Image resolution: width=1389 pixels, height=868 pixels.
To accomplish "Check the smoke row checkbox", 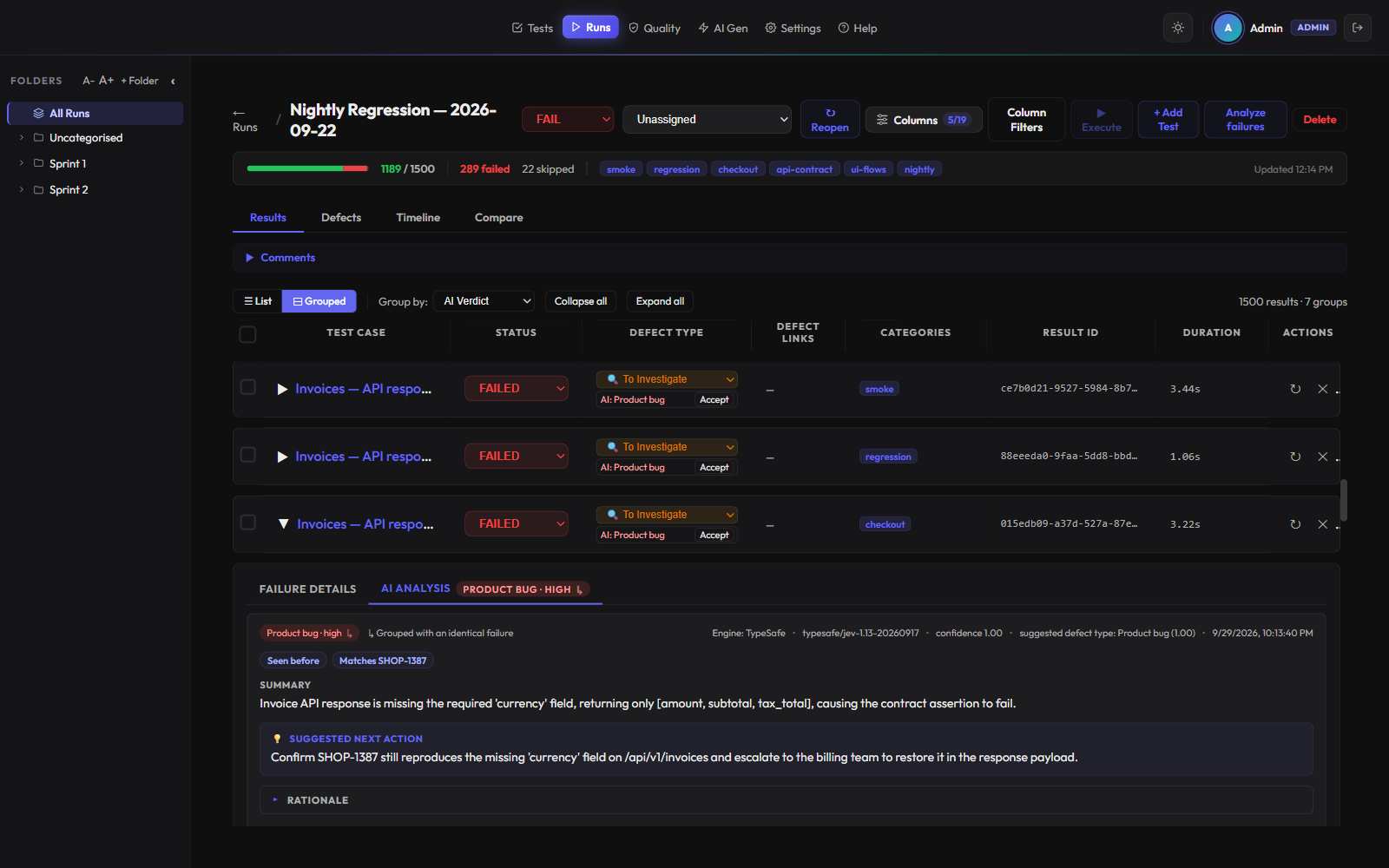I will (x=247, y=387).
